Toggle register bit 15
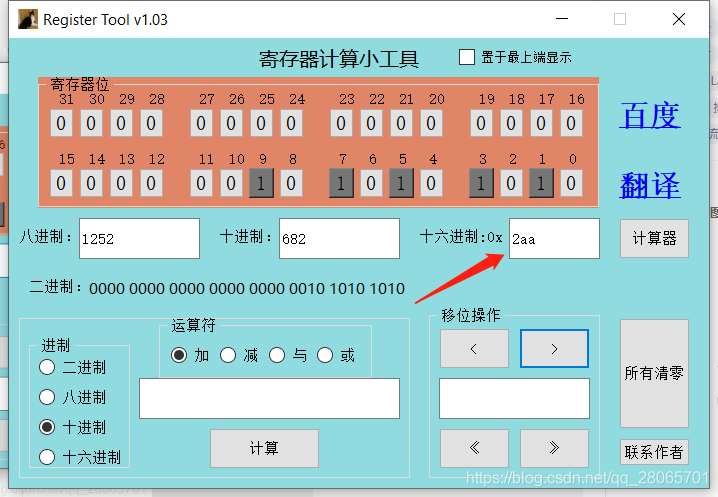Screen dimensions: 718x497 61,183
